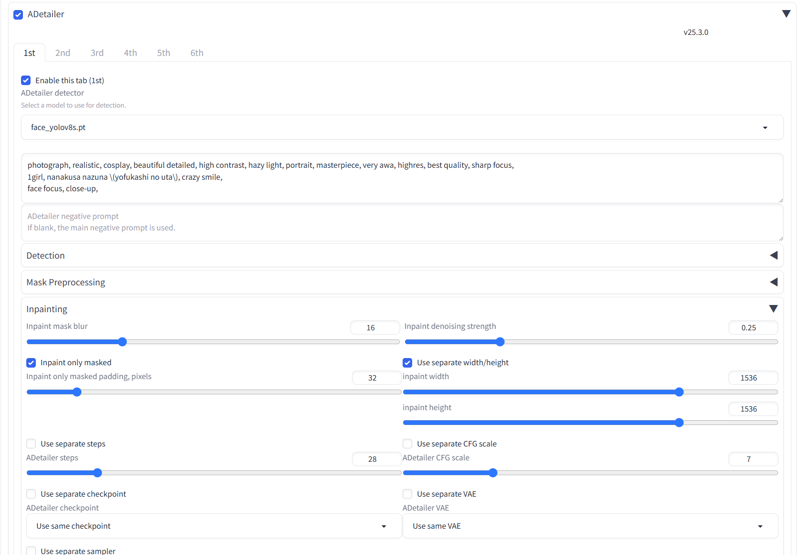Enable 'Use separate CFG scale'
Viewport: 800px width, 555px height.
(408, 444)
